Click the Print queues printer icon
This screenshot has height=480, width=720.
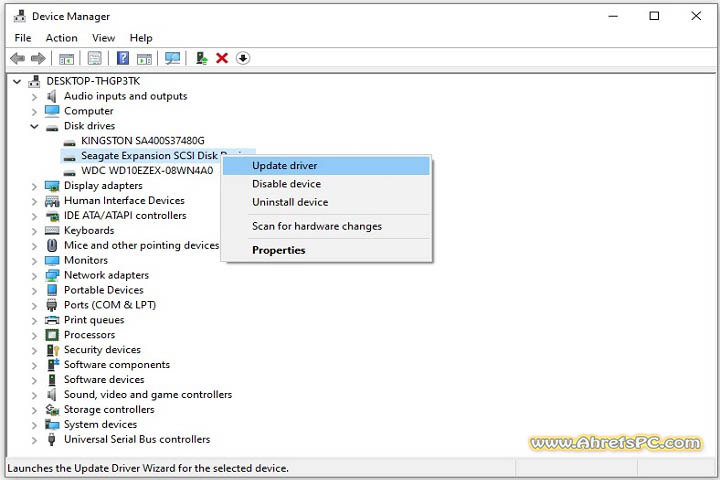pyautogui.click(x=52, y=320)
